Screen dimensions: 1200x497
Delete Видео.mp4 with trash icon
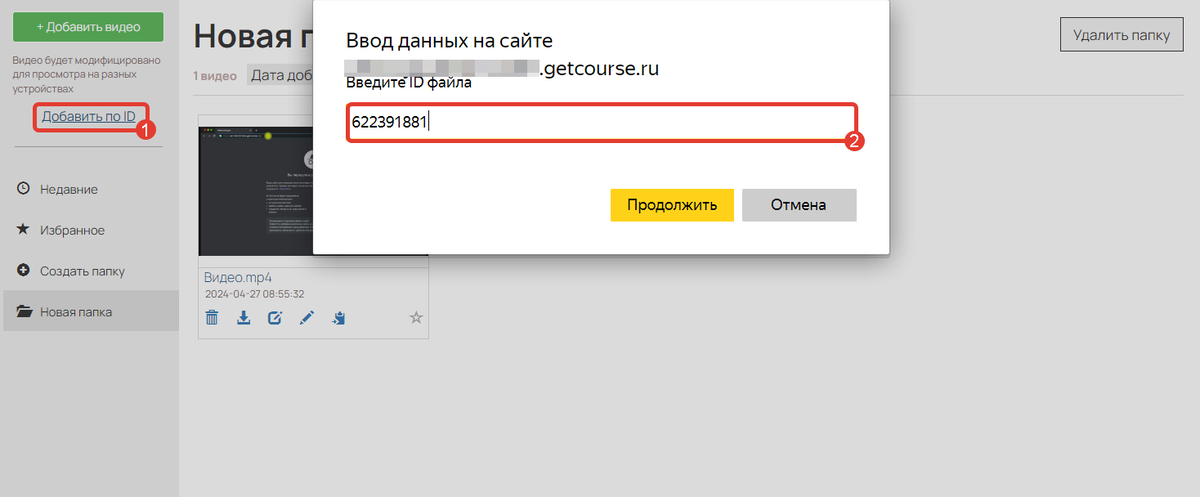coord(212,318)
